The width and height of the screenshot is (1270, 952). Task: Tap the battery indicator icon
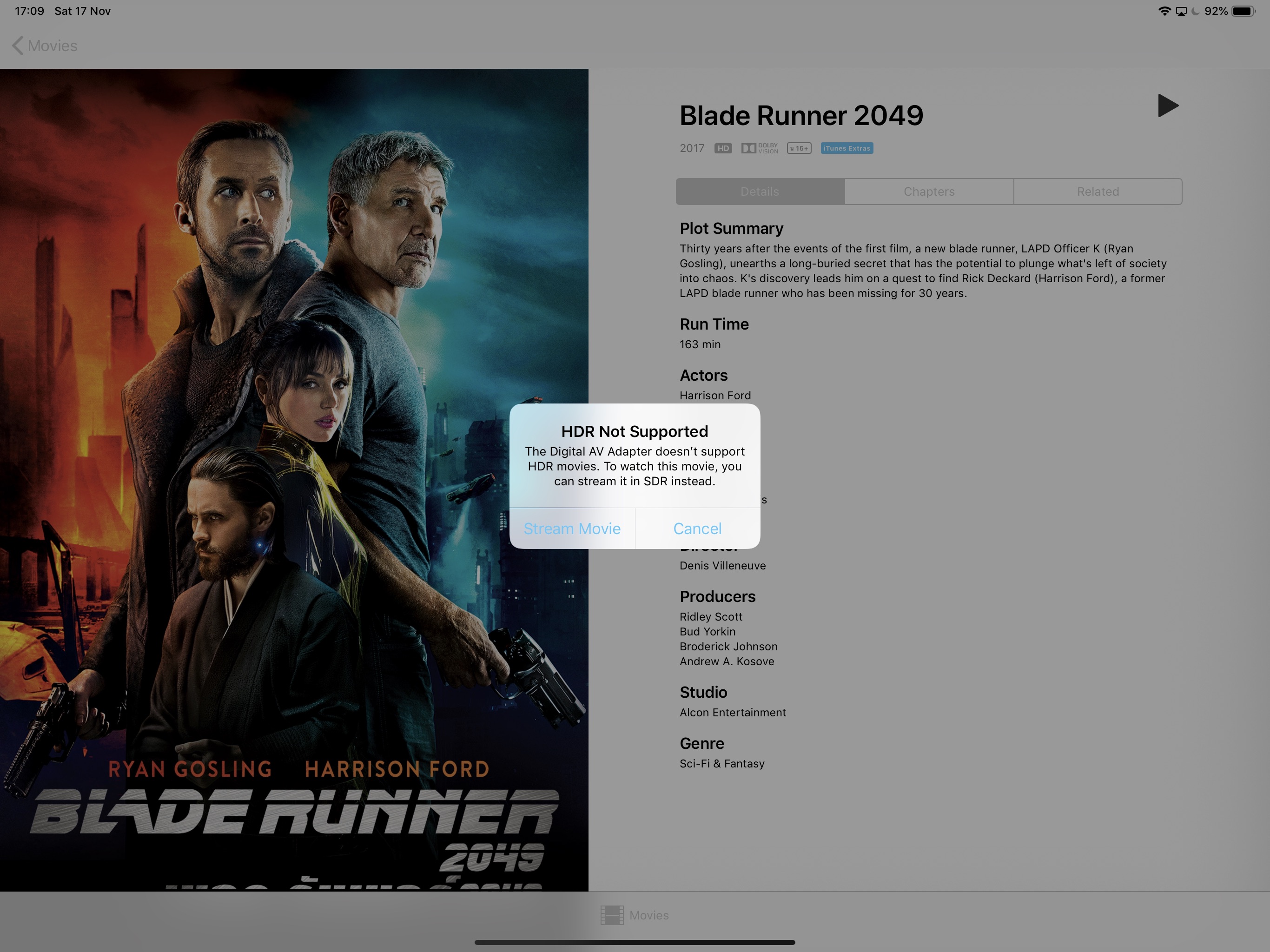[x=1243, y=12]
